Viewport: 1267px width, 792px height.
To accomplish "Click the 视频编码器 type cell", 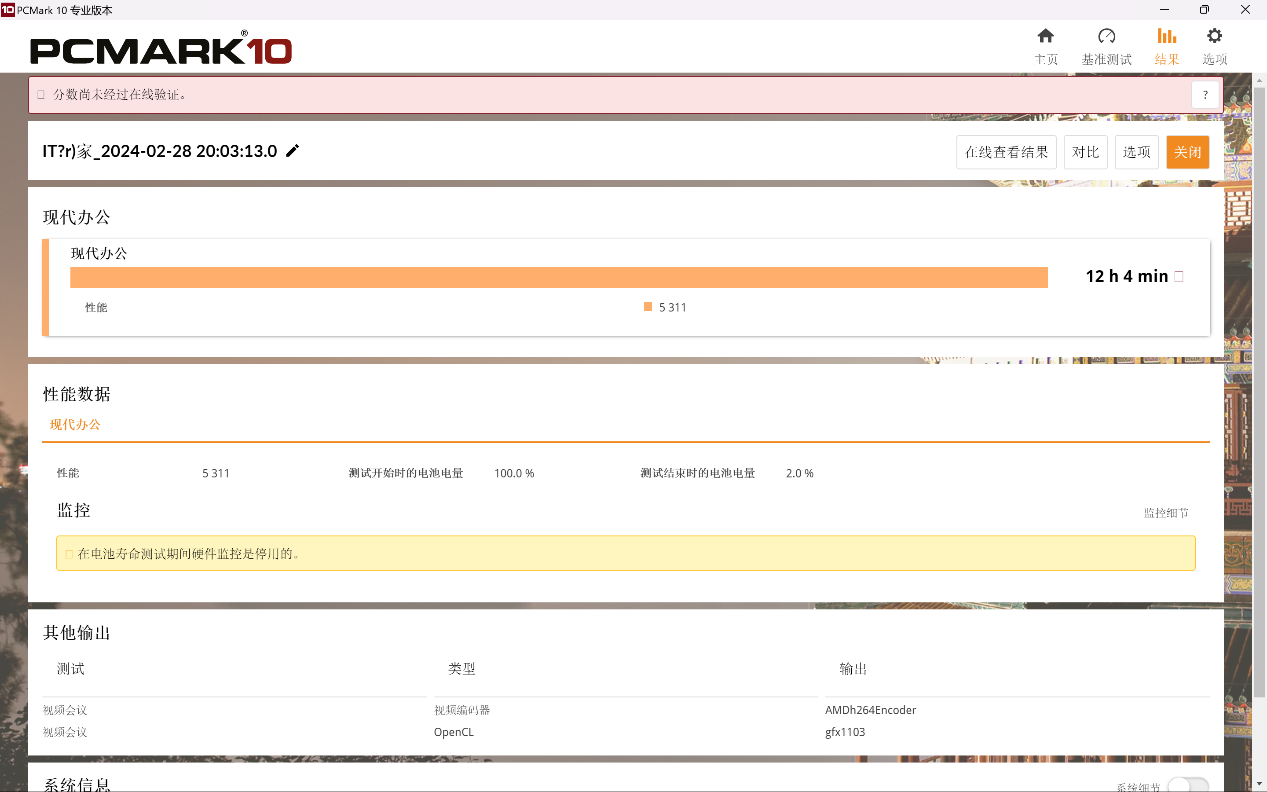I will click(x=462, y=710).
